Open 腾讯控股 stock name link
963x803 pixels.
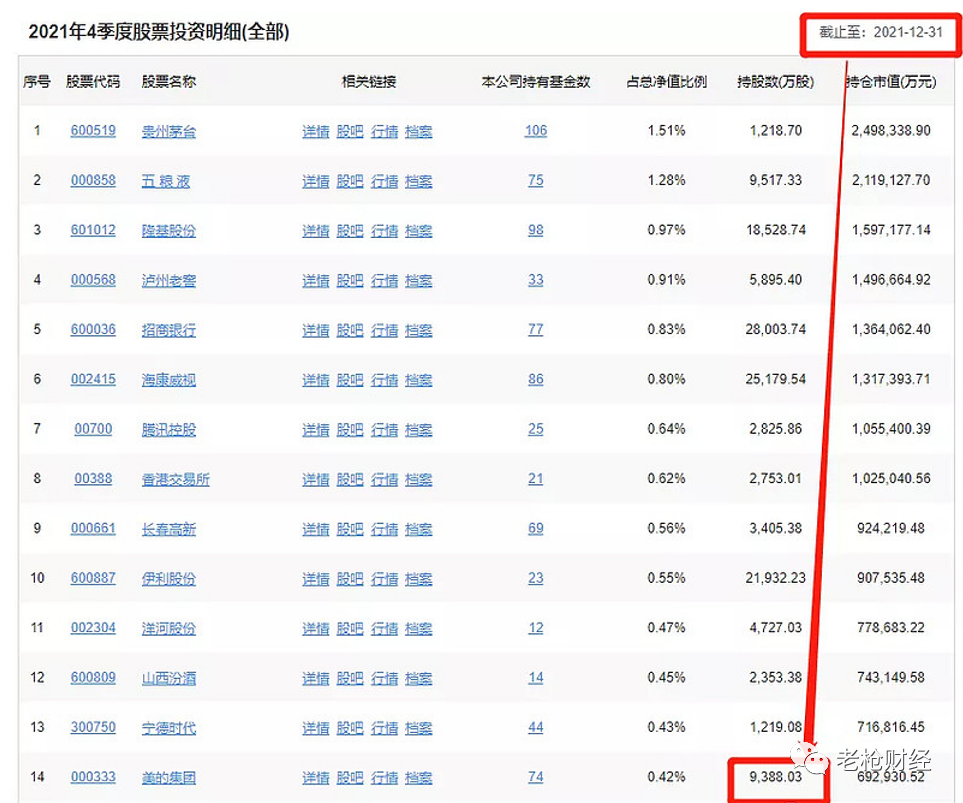point(169,430)
